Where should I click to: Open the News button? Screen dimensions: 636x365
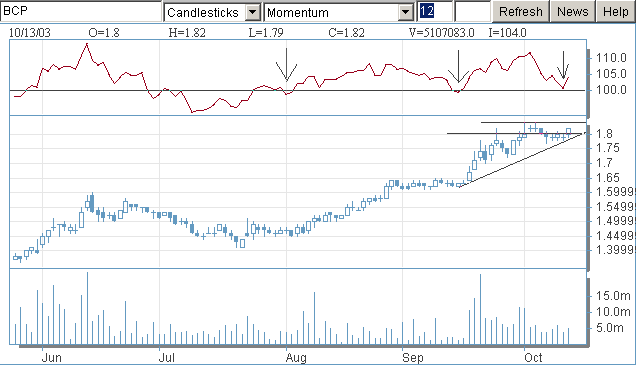tap(572, 12)
